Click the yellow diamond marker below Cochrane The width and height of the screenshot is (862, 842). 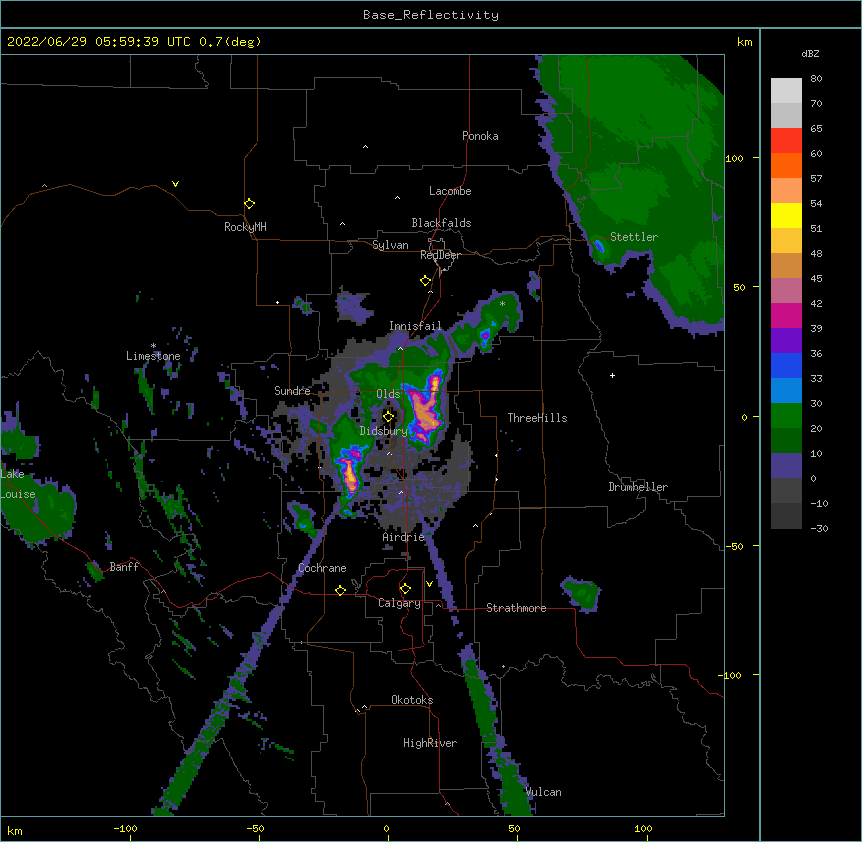click(340, 590)
